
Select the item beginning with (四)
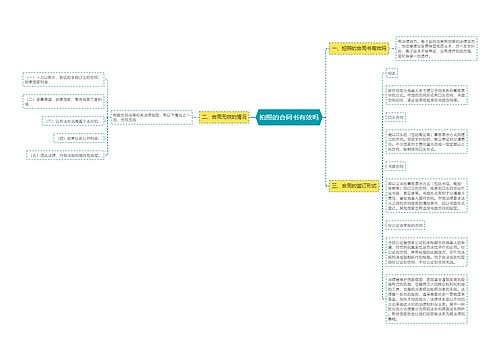(79, 138)
